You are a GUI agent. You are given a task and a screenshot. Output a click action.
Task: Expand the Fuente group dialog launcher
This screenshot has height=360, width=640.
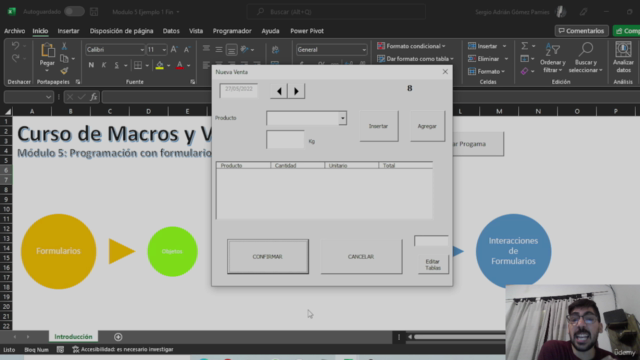point(193,82)
